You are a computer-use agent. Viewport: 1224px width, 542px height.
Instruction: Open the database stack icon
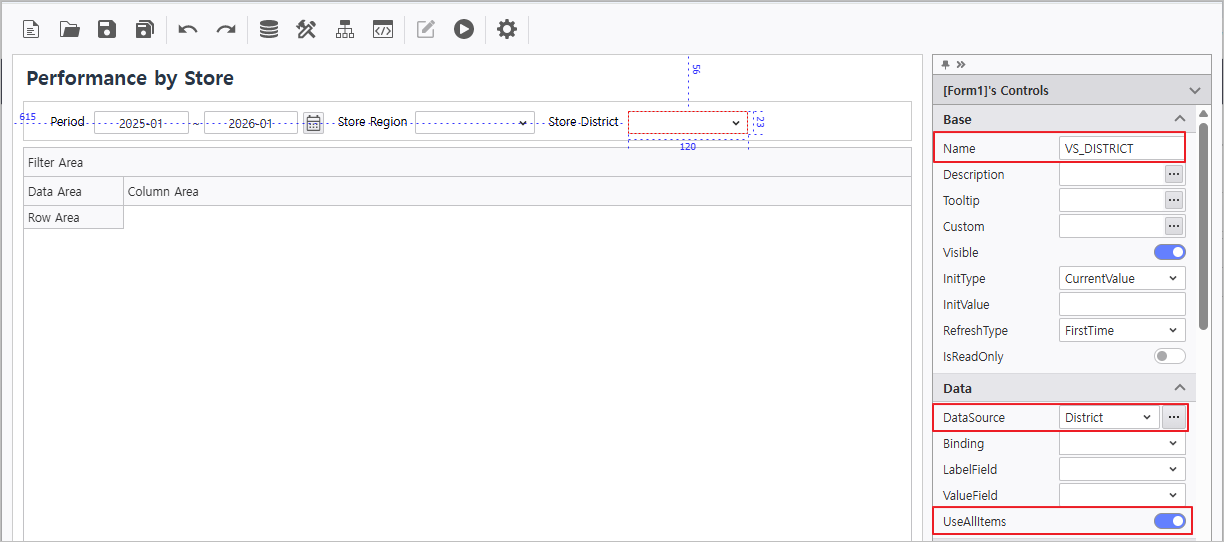(268, 29)
